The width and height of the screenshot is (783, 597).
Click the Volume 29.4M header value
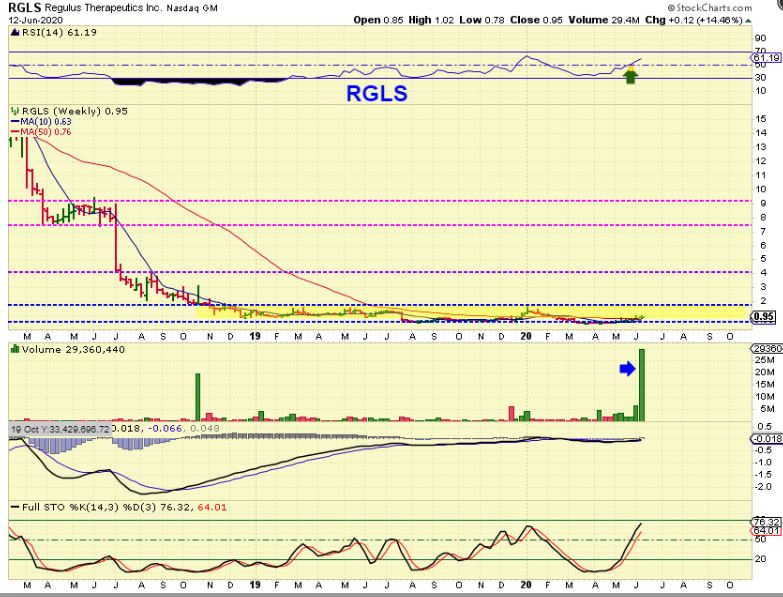point(604,20)
